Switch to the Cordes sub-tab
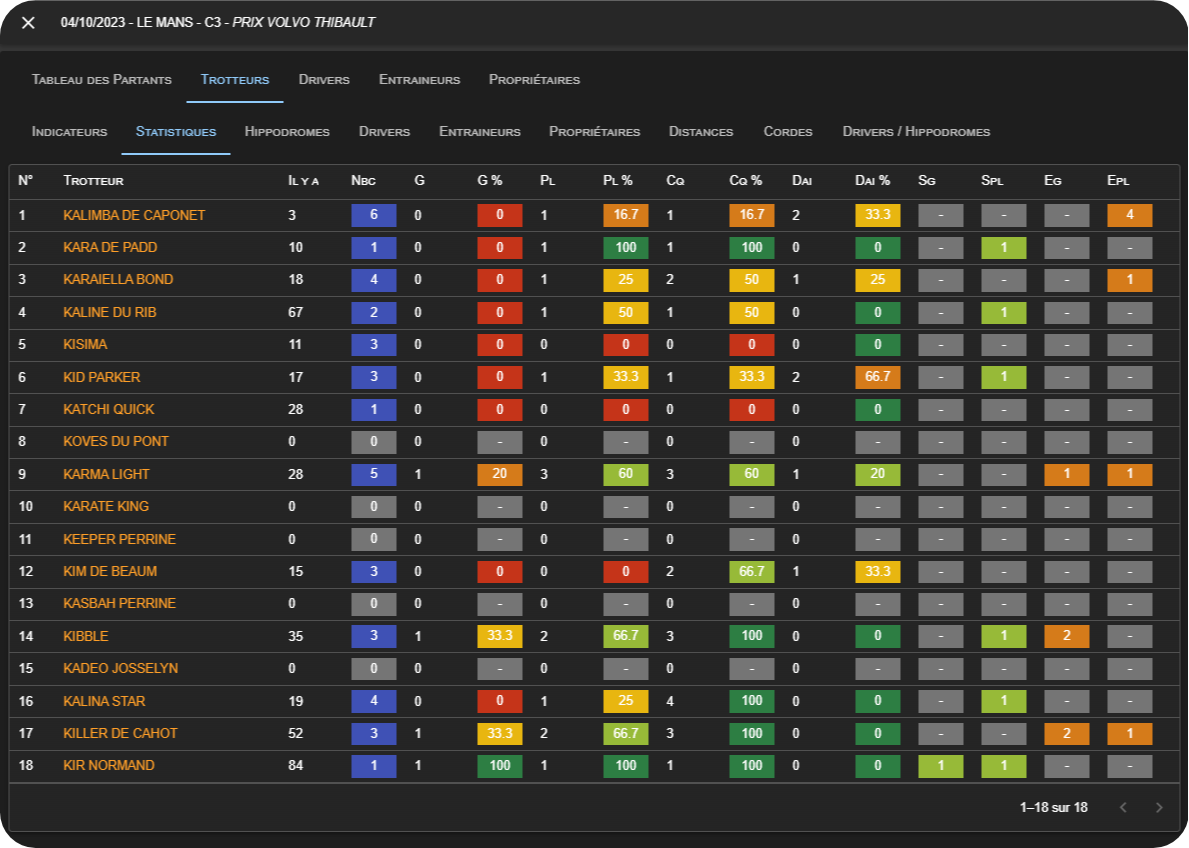Screen dimensions: 1189x848 click(x=788, y=132)
